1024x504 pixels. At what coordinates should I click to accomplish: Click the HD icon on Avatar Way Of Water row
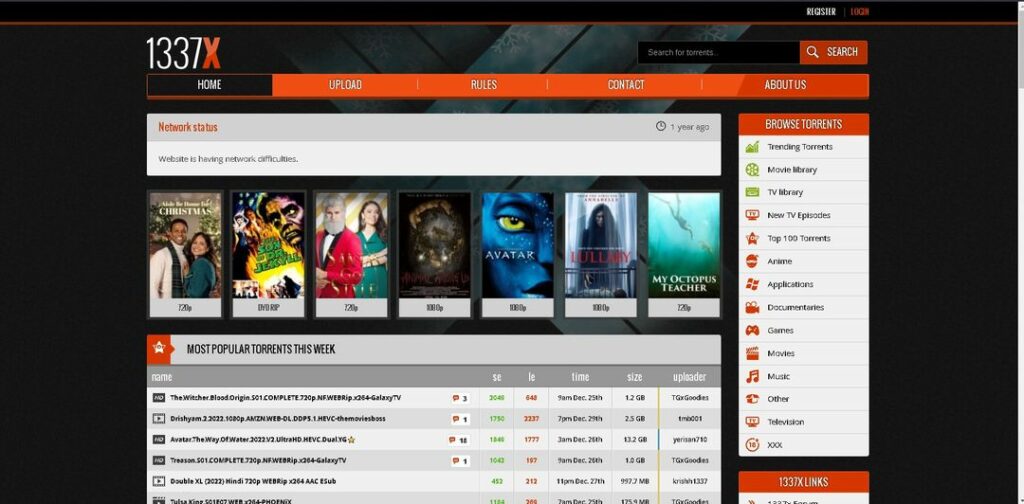(159, 439)
